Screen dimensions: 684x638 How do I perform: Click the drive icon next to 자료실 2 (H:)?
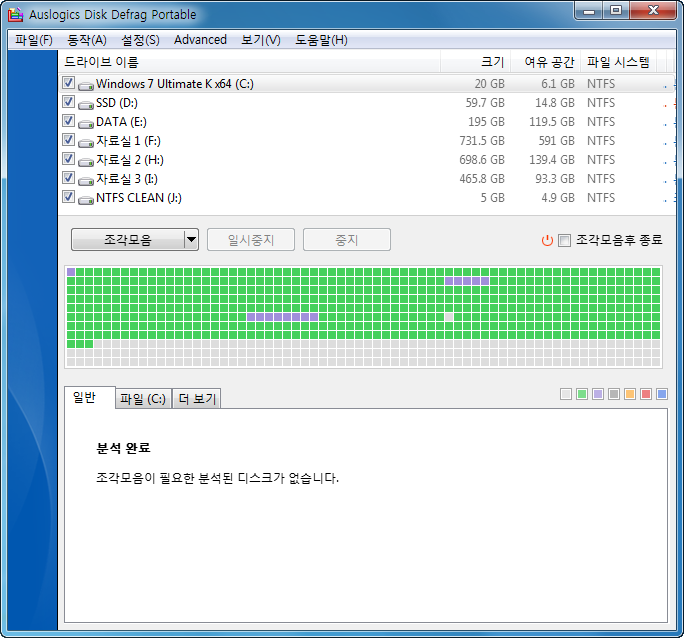[x=86, y=162]
